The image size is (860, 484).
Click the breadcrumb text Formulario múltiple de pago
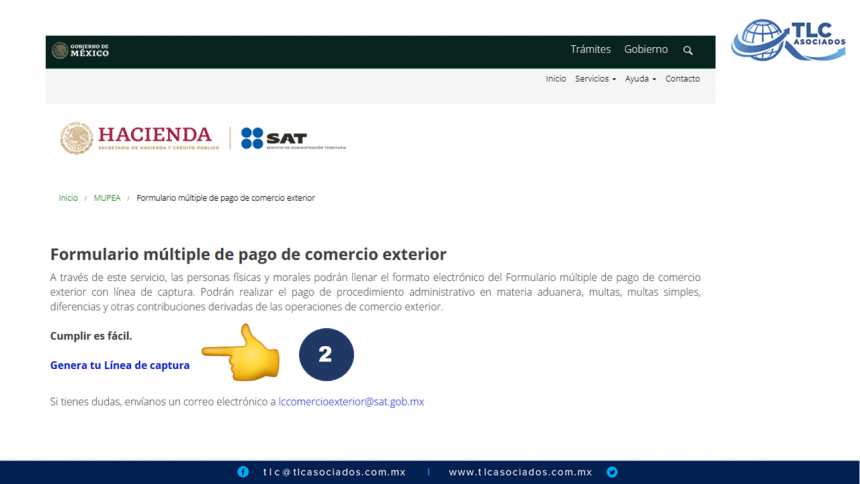click(225, 198)
